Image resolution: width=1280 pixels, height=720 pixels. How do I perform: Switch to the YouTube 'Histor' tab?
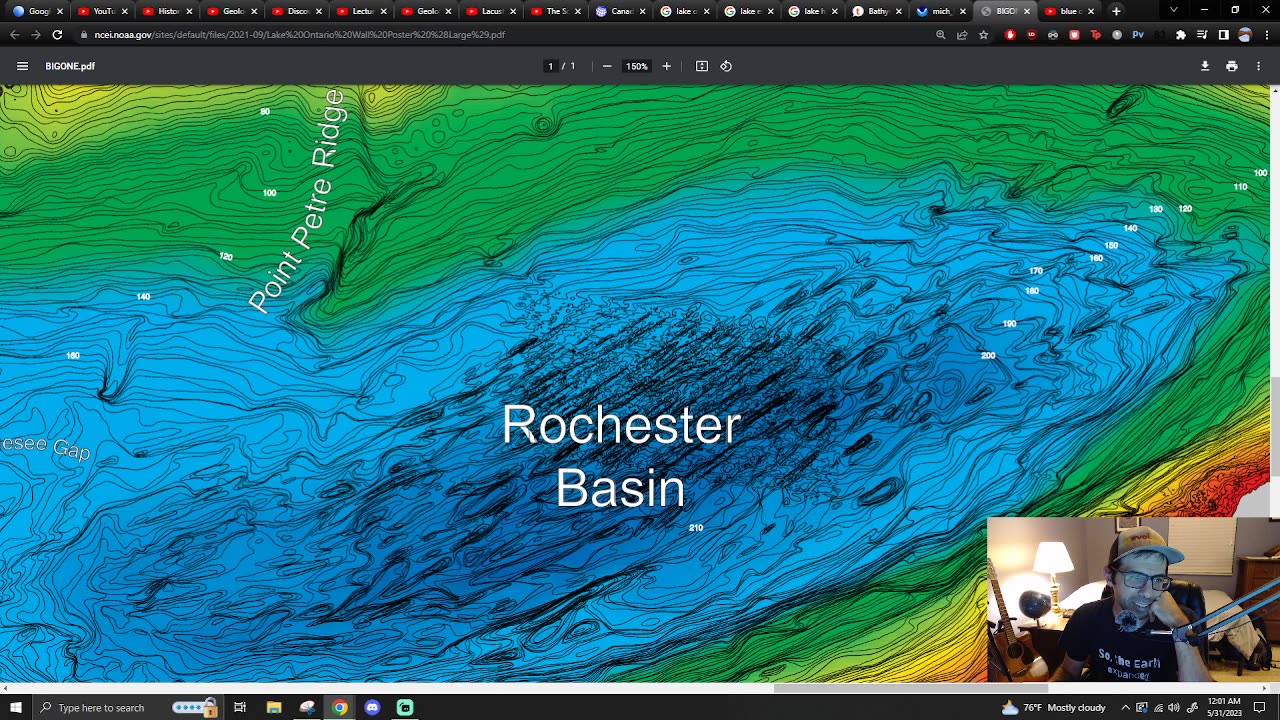click(166, 11)
